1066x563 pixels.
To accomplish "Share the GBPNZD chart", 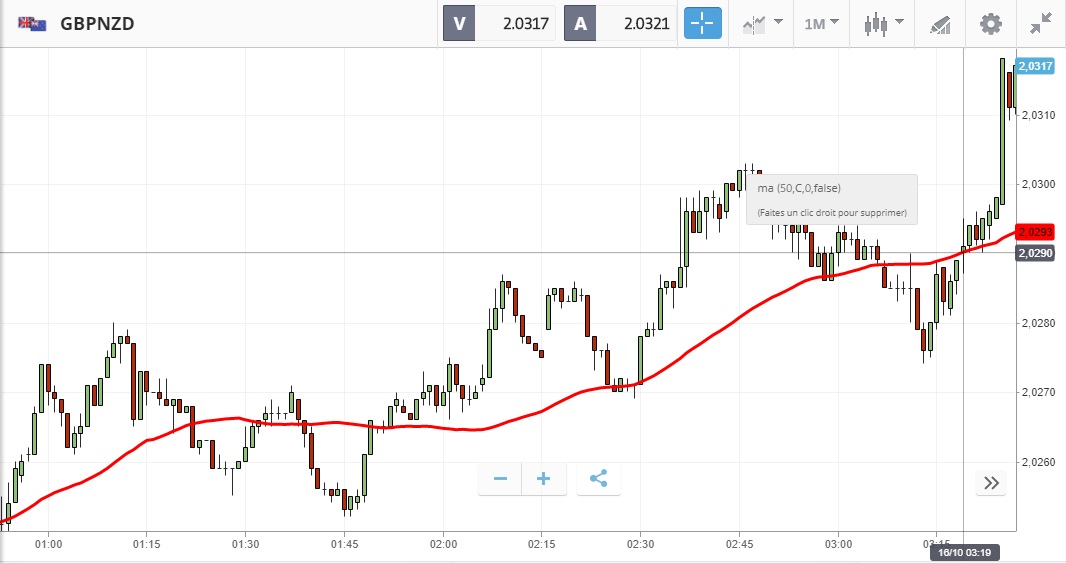I will tap(598, 479).
